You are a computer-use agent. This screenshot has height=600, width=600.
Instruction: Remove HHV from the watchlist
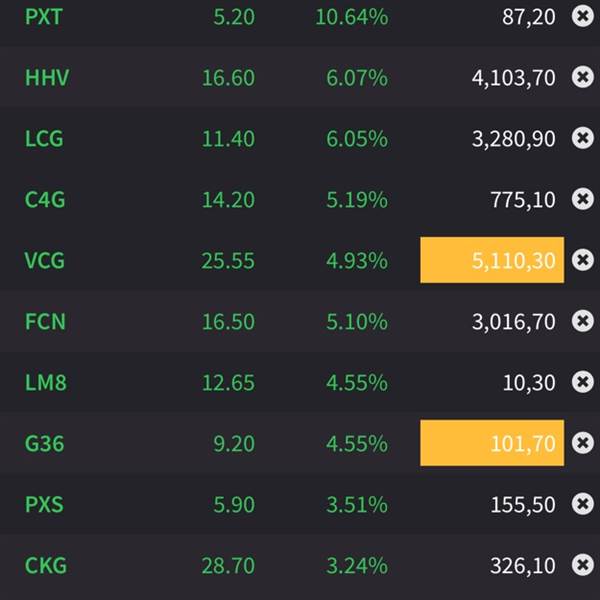point(582,77)
